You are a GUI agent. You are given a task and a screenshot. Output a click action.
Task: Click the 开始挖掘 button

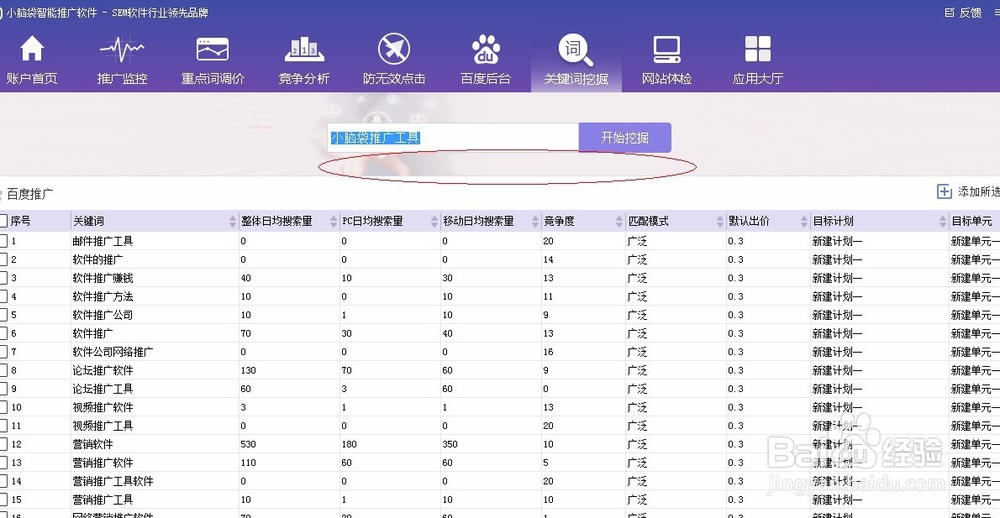pyautogui.click(x=625, y=138)
